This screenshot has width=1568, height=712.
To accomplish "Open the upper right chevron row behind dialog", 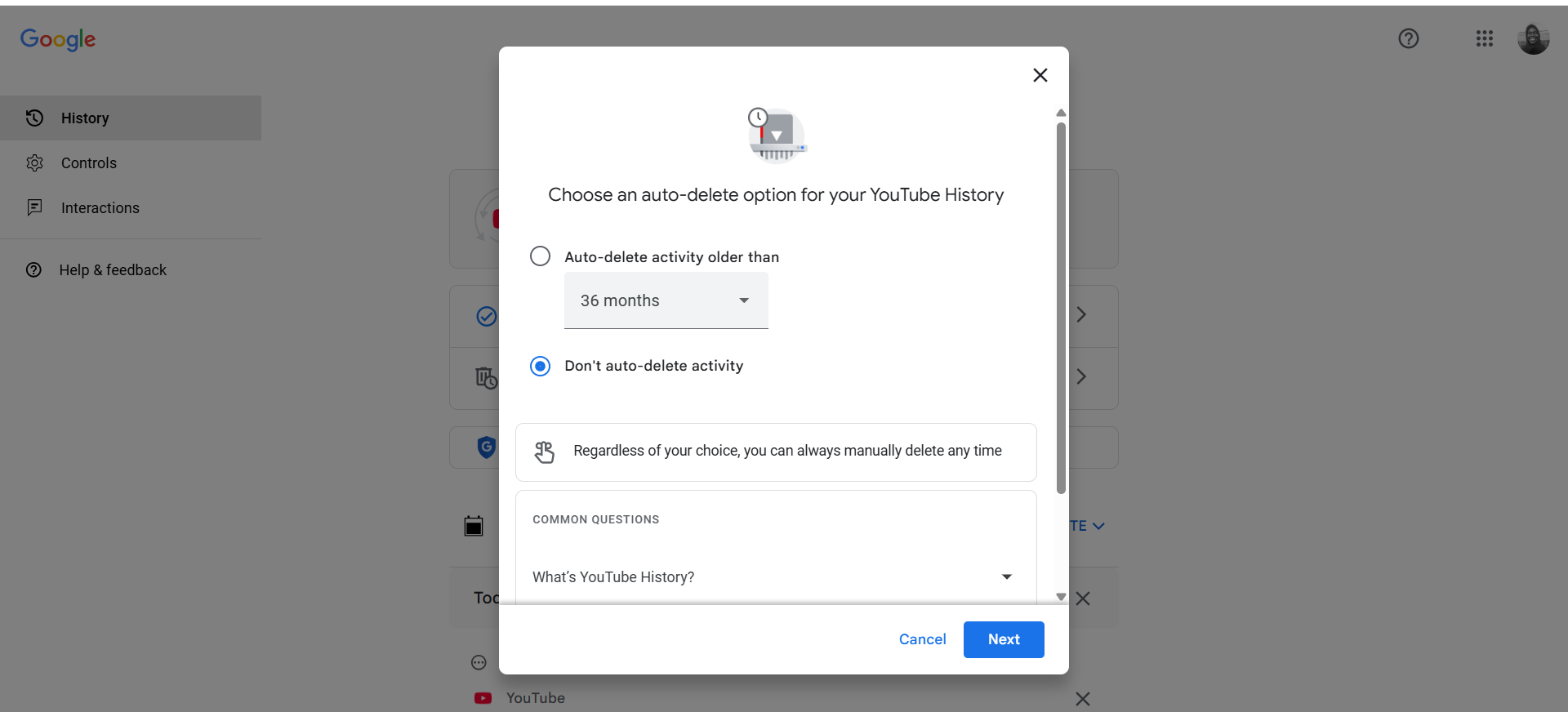I will click(x=1081, y=315).
